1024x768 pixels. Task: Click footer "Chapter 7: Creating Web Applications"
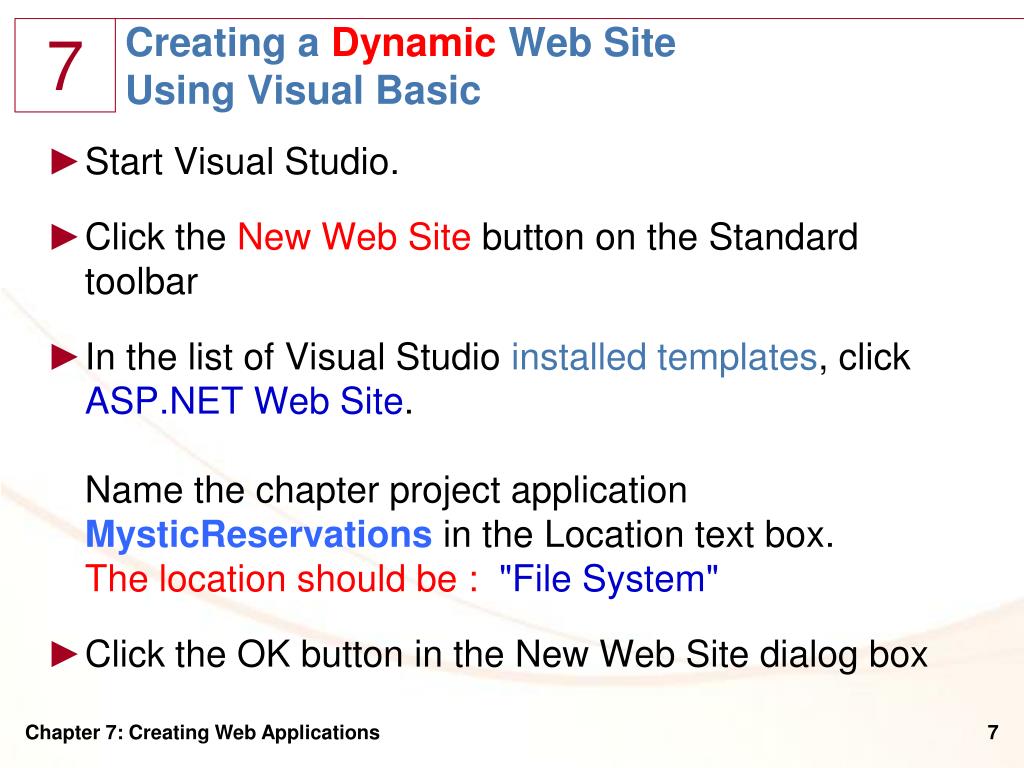tap(202, 733)
